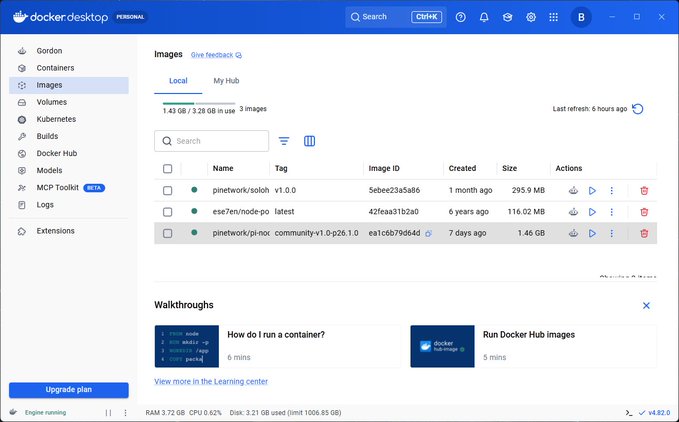679x422 pixels.
Task: Click the v4.82.0 version indicator
Action: pos(655,413)
